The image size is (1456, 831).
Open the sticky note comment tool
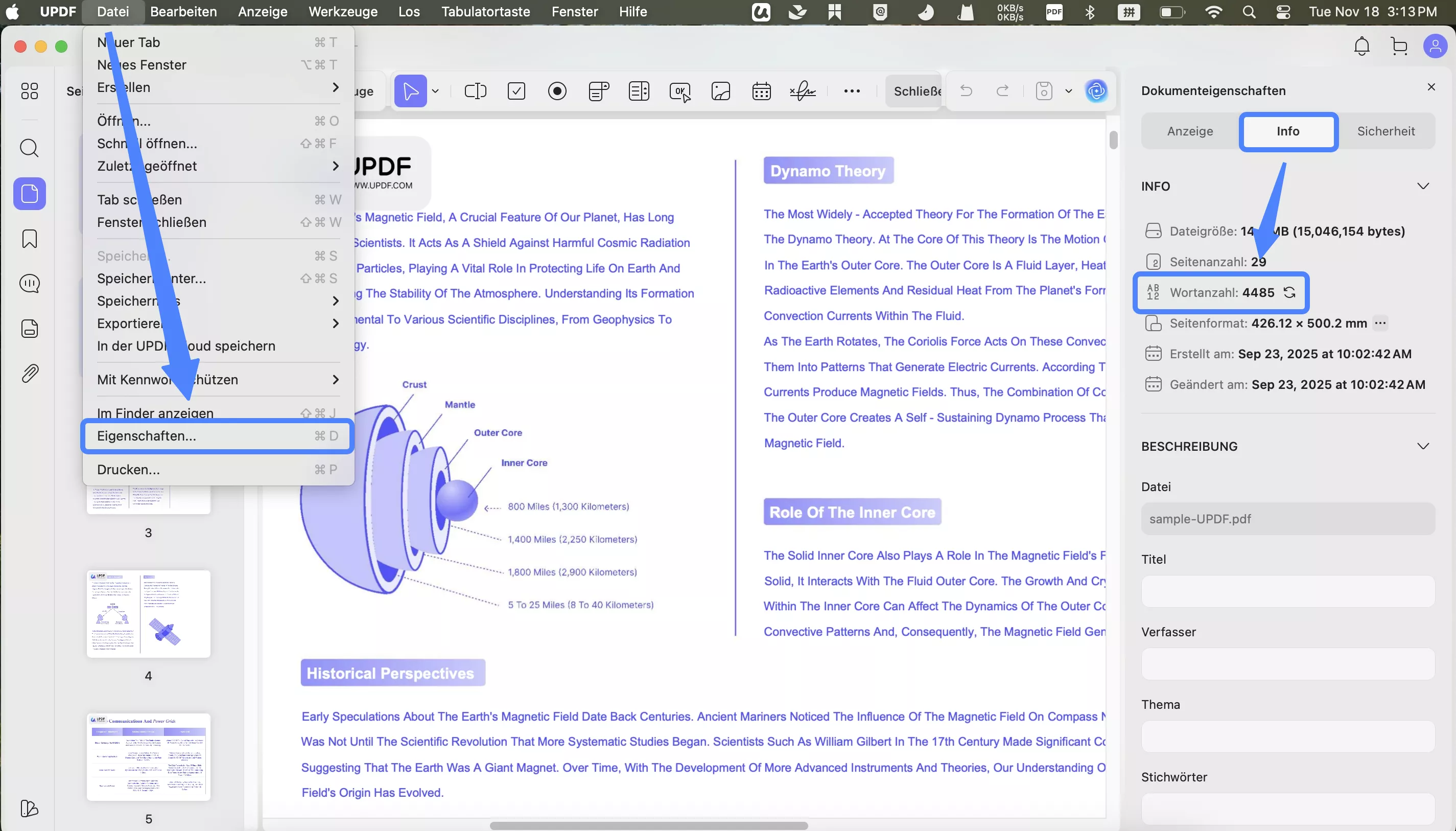click(x=597, y=91)
